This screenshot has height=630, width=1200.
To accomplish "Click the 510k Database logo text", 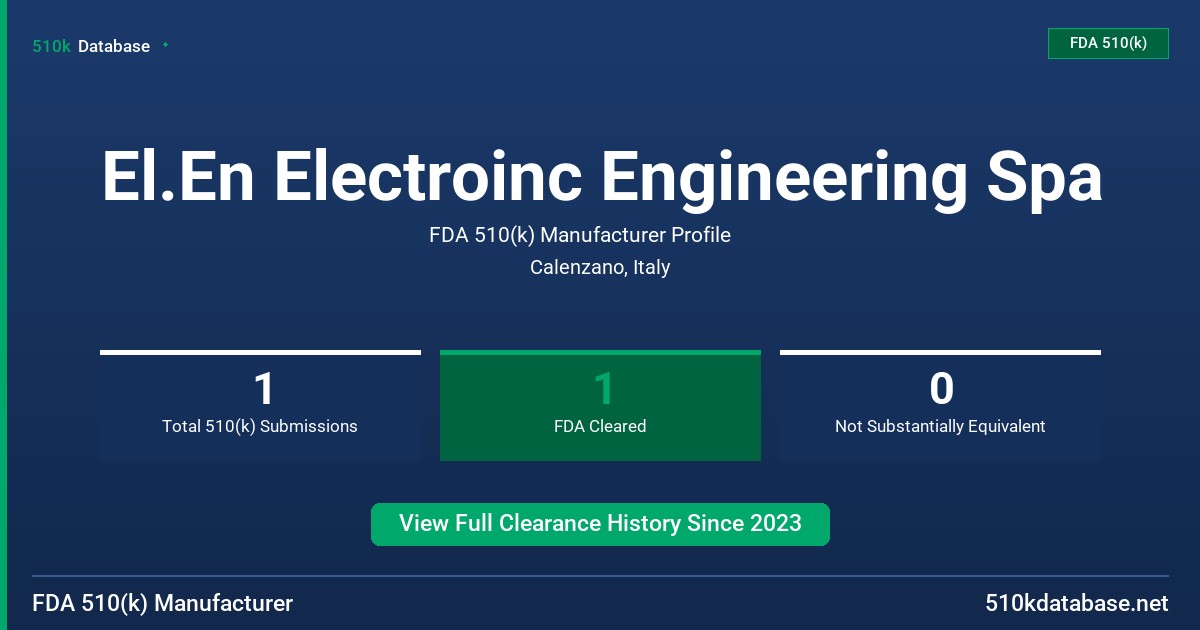I will pos(91,46).
